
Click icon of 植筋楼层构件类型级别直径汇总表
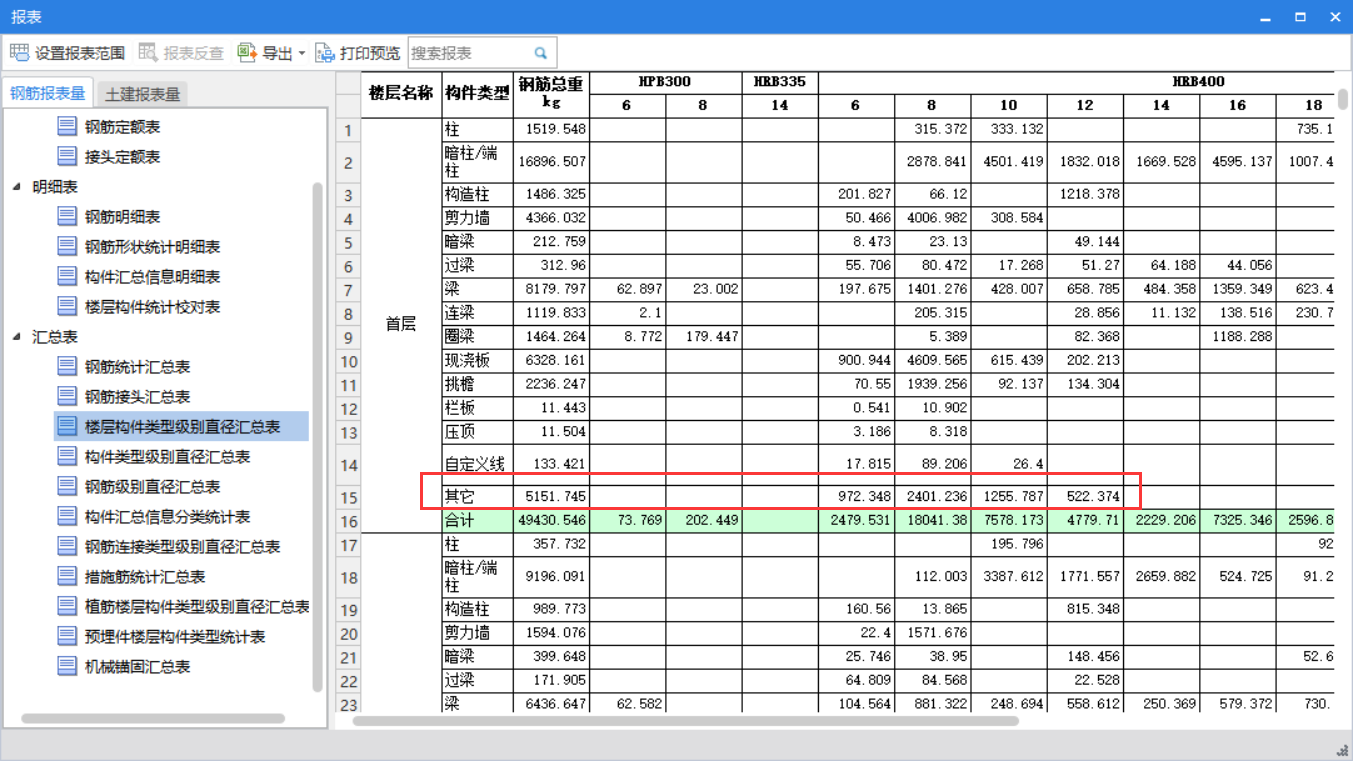pyautogui.click(x=67, y=607)
